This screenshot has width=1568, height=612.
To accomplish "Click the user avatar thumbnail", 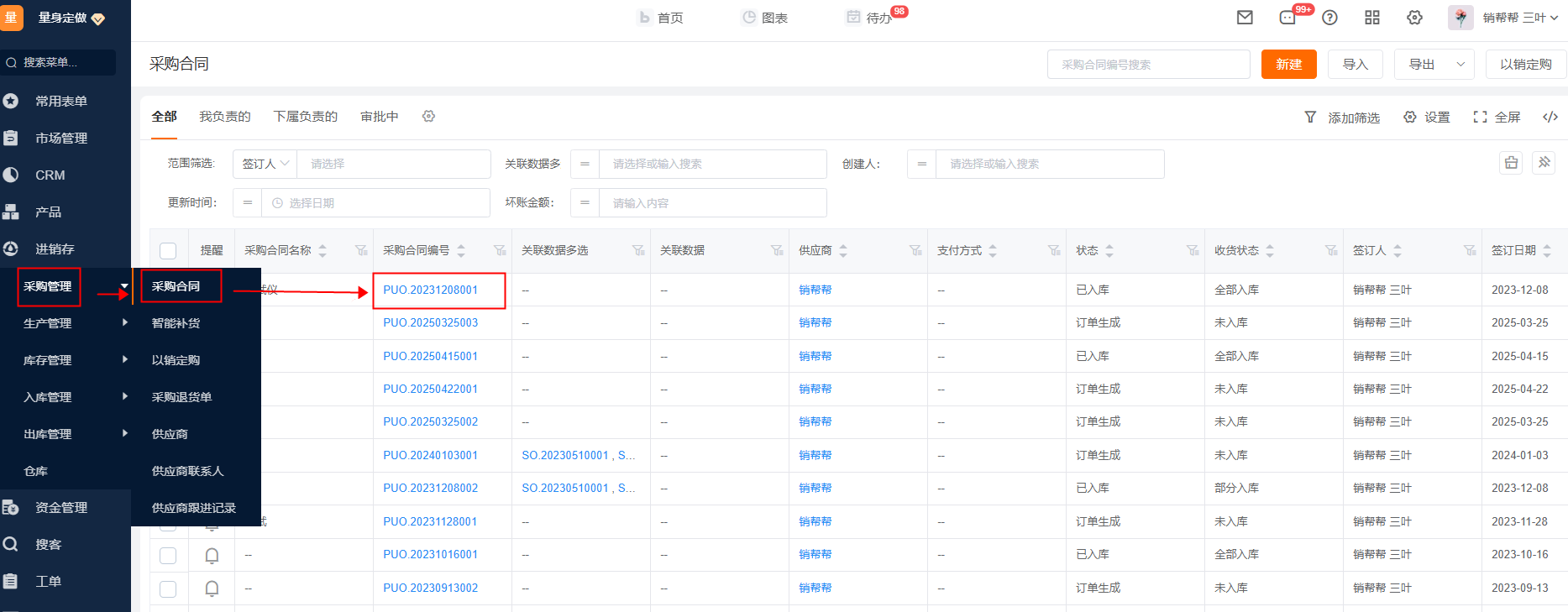I will (1460, 18).
